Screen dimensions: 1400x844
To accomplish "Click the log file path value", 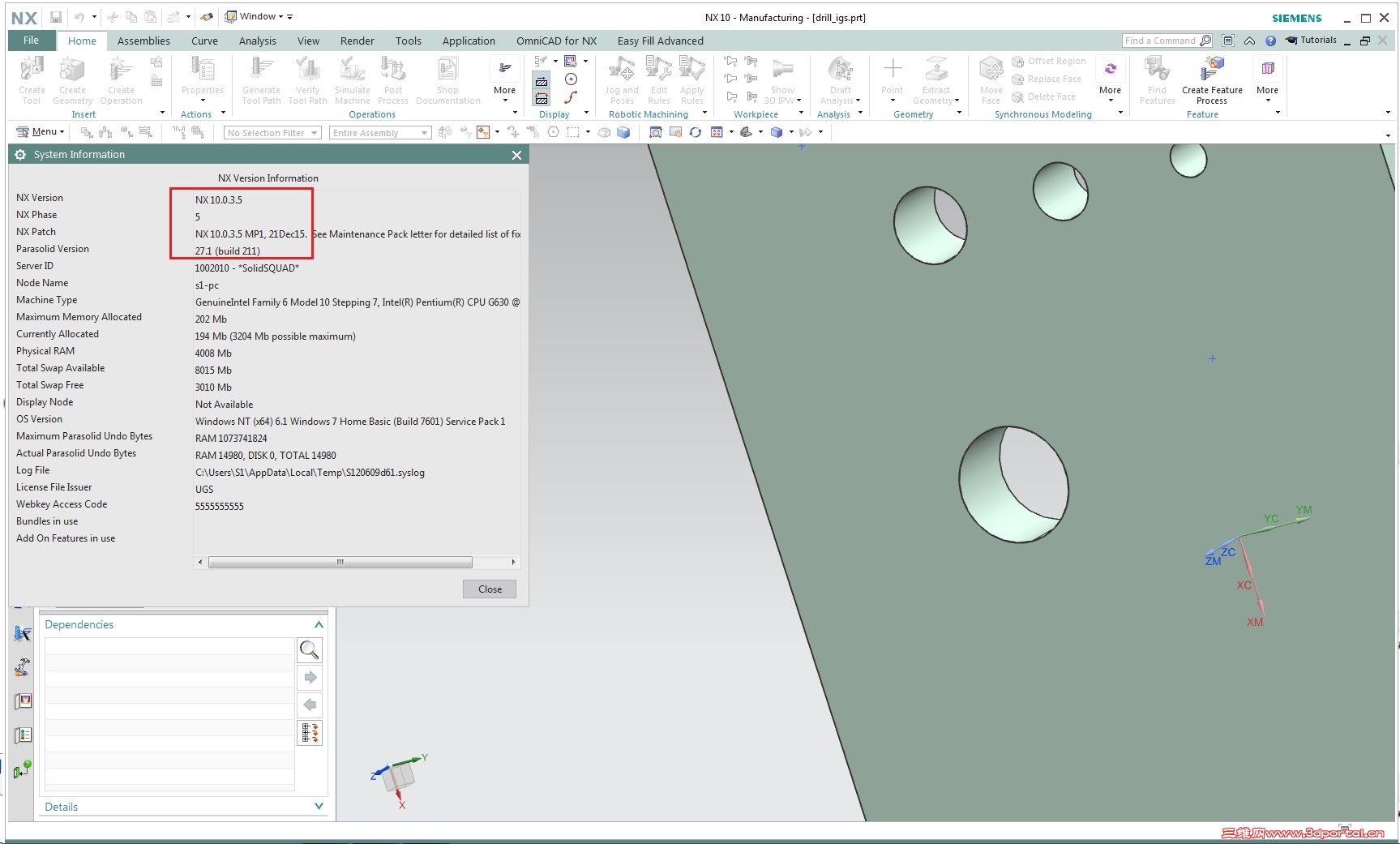I will coord(310,473).
